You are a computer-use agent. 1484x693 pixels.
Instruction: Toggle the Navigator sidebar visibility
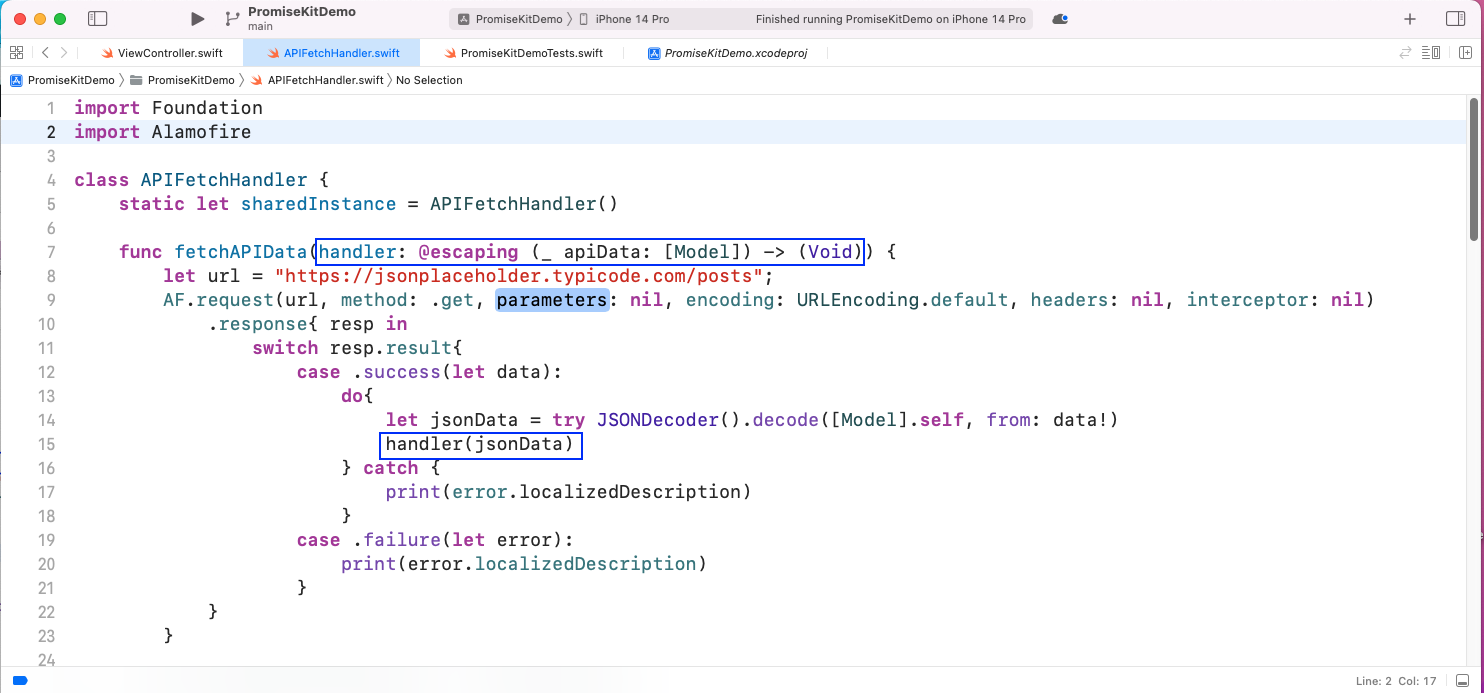click(97, 18)
